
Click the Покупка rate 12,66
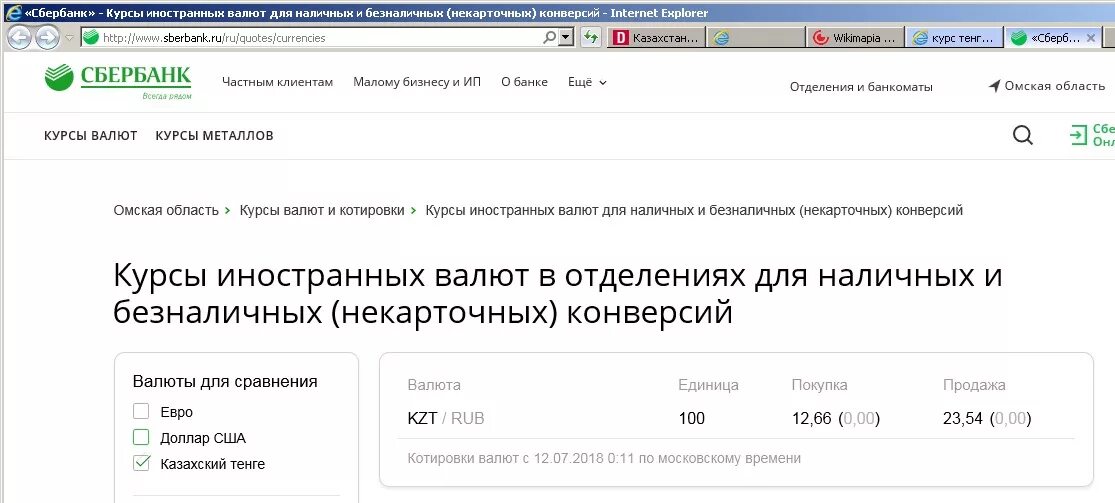pyautogui.click(x=811, y=418)
